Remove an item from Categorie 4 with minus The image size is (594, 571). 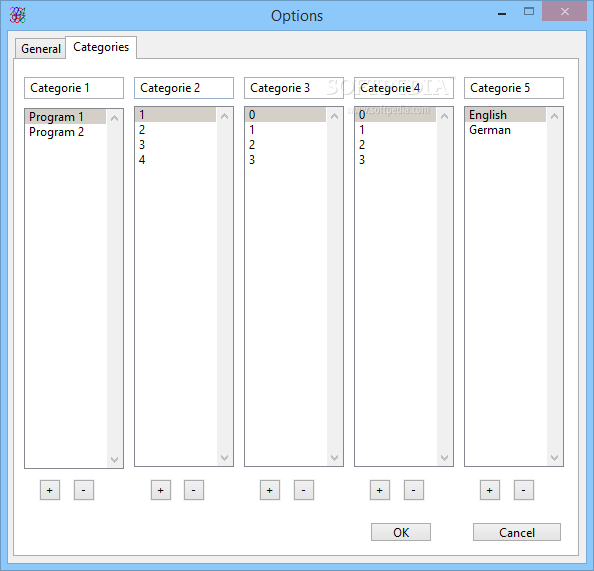(x=414, y=490)
